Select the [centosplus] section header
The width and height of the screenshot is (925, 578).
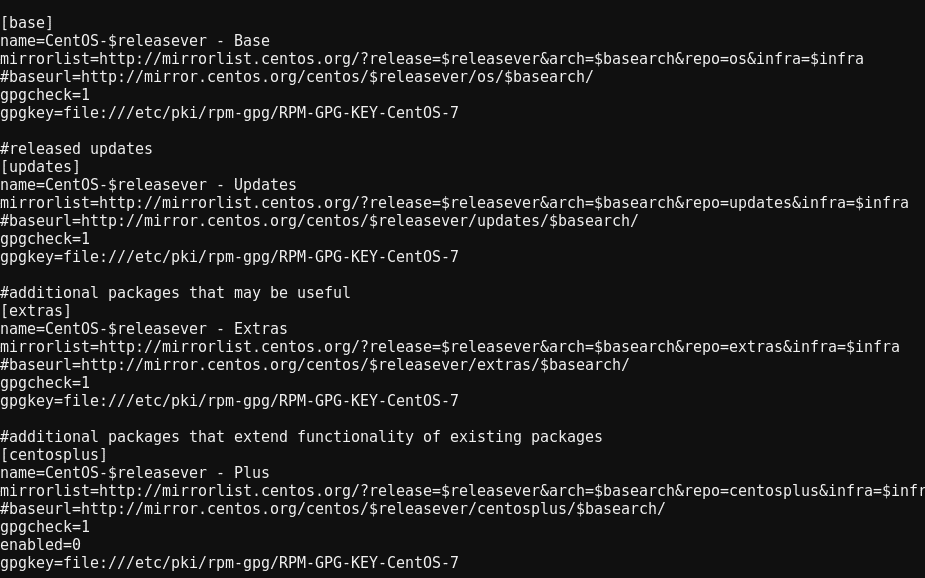pyautogui.click(x=54, y=455)
